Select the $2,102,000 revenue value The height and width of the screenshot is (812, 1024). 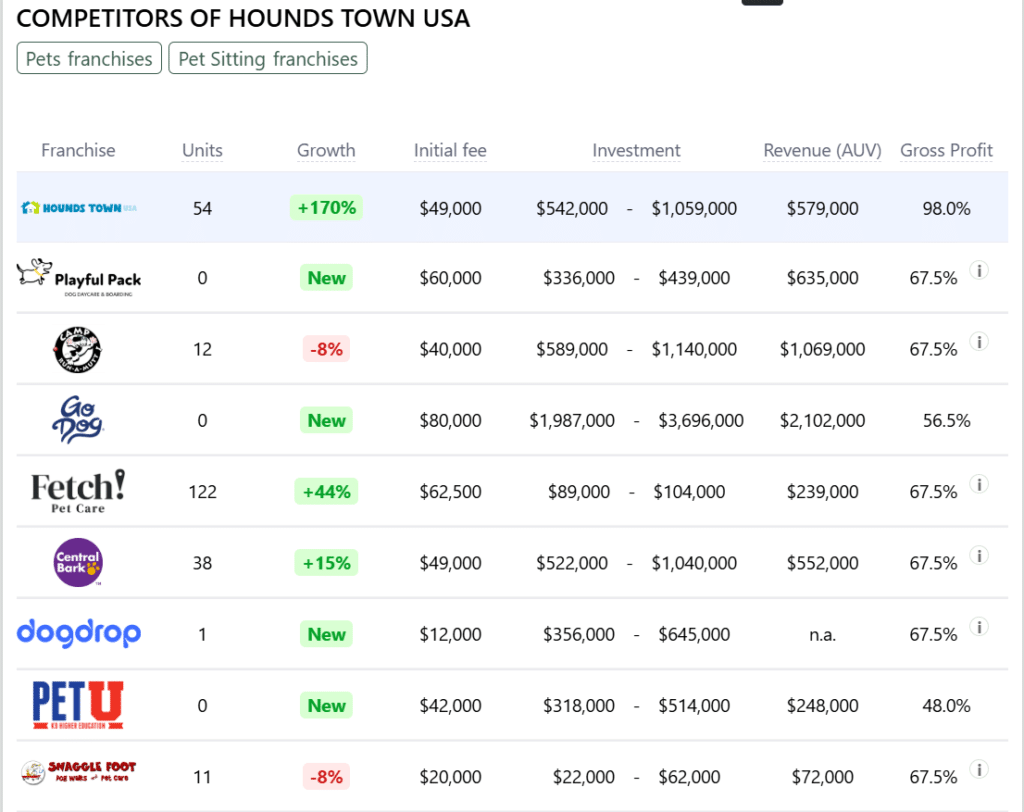click(x=822, y=420)
